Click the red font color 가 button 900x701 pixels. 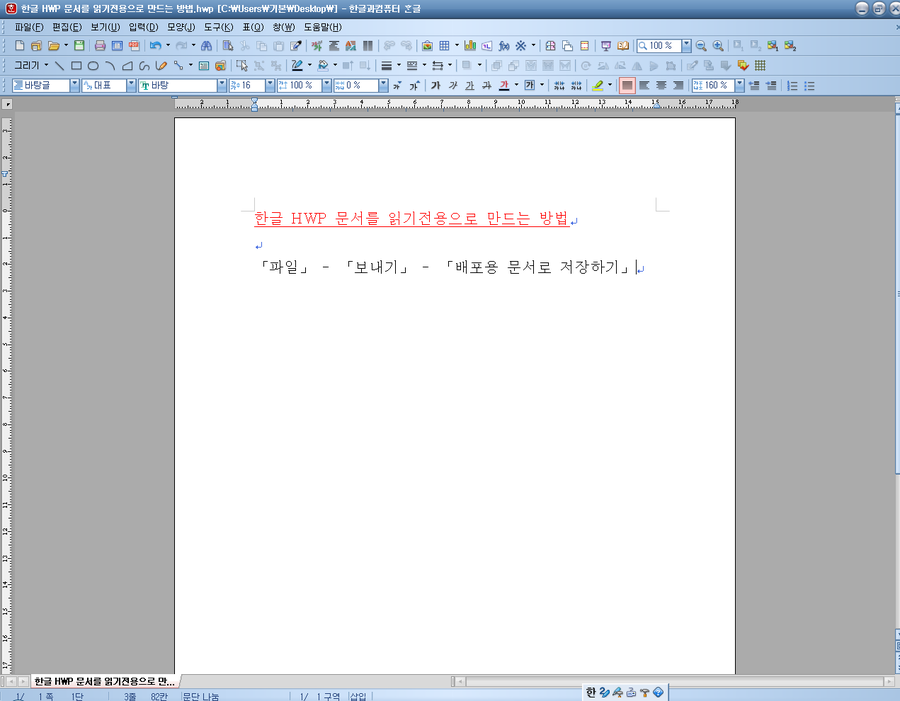click(504, 86)
